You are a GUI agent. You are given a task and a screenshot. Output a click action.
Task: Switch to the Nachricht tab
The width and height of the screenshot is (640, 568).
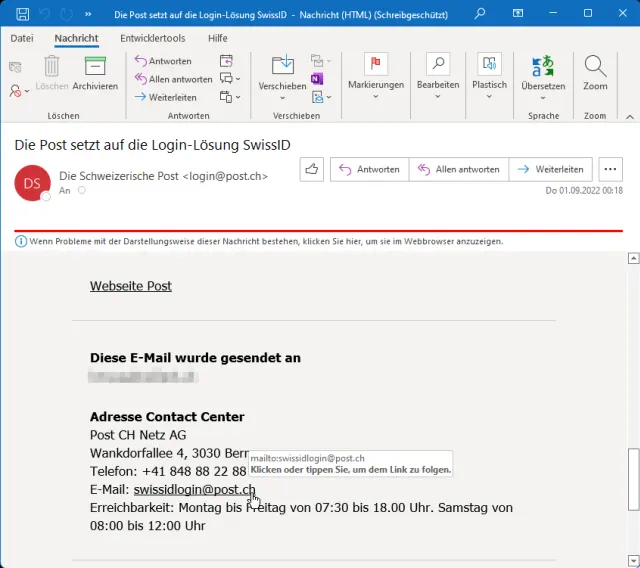tap(76, 38)
